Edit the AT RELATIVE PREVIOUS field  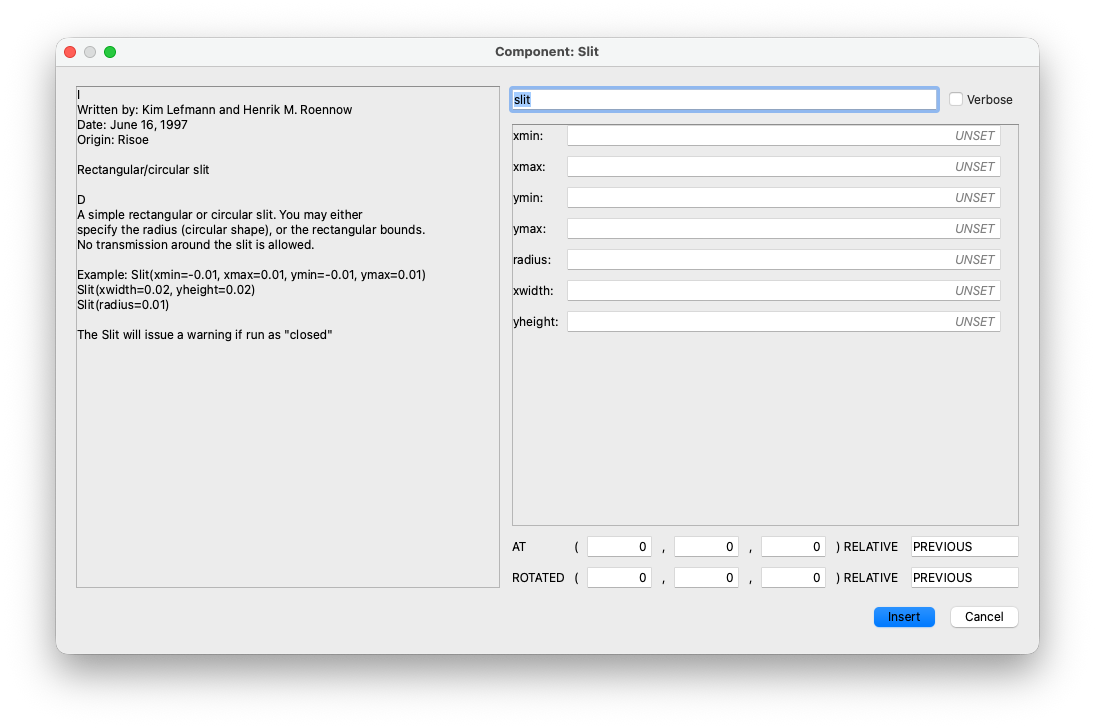(964, 546)
